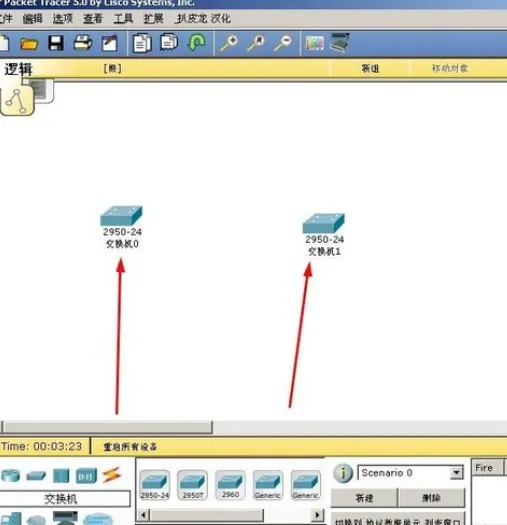This screenshot has height=525, width=507.
Task: Open the Scenario 0 dropdown
Action: [456, 473]
